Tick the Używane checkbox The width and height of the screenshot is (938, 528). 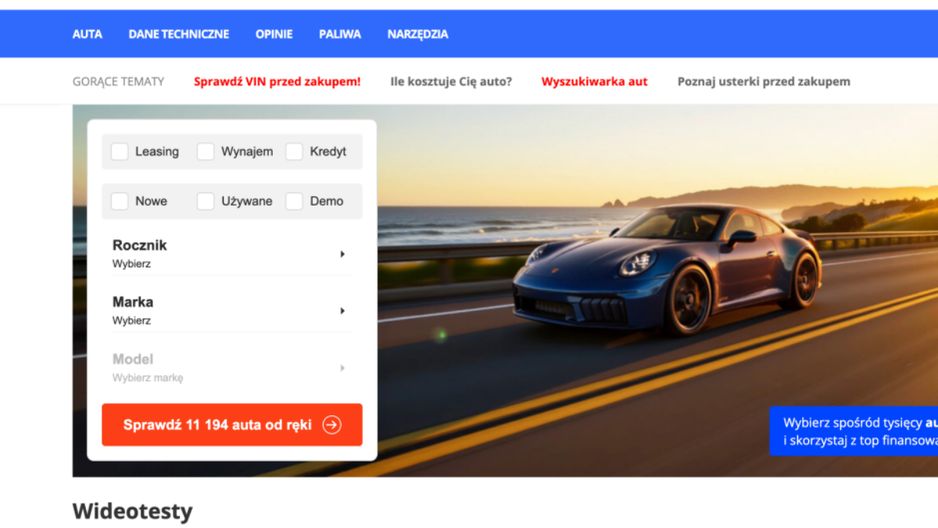(205, 201)
